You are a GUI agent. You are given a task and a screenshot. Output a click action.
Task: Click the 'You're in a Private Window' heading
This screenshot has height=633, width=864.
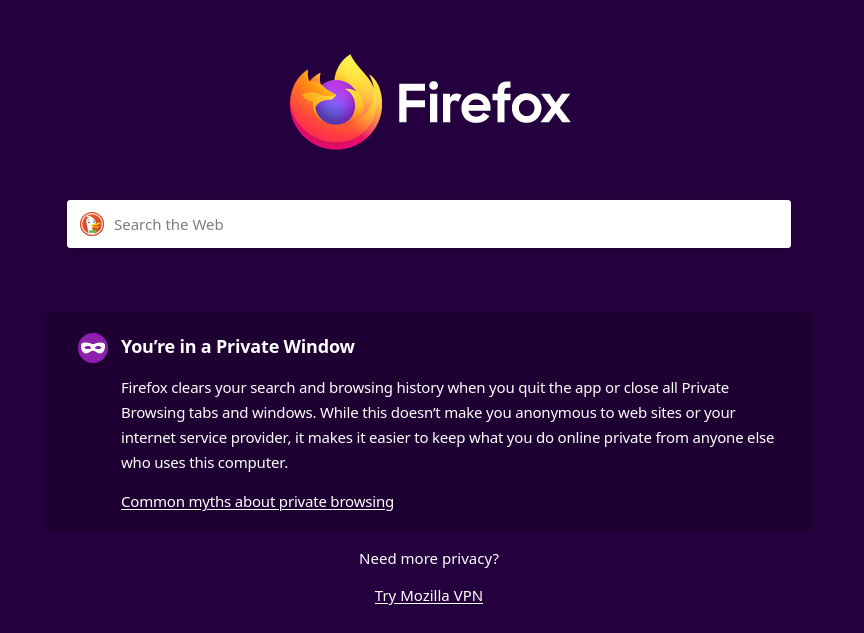238,347
